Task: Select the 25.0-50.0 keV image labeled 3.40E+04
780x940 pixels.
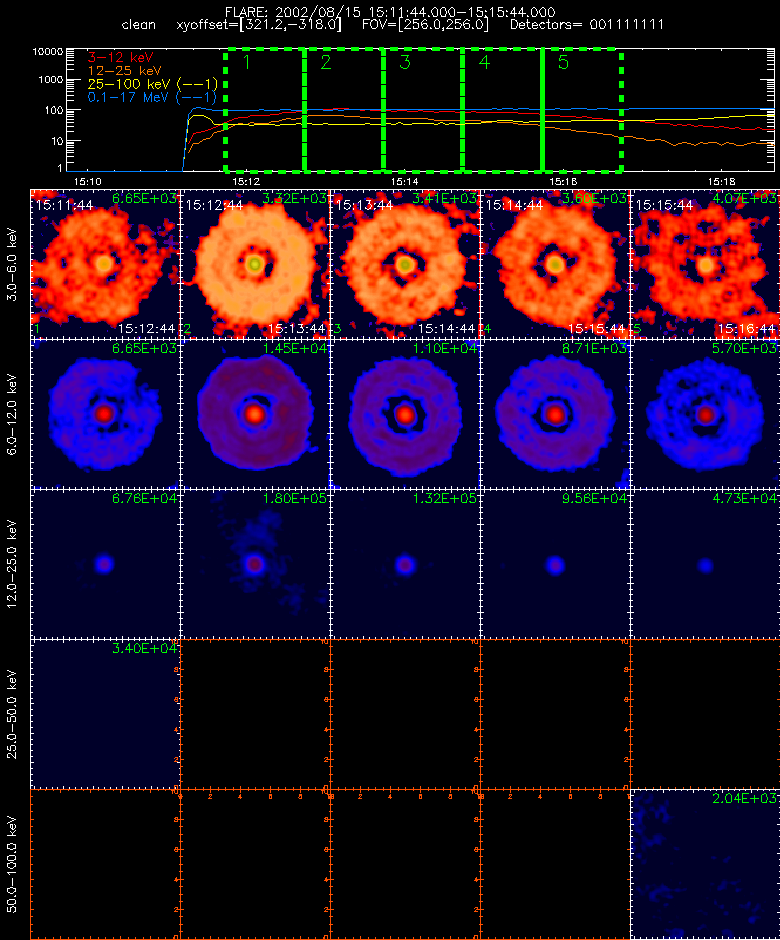Action: [x=105, y=714]
